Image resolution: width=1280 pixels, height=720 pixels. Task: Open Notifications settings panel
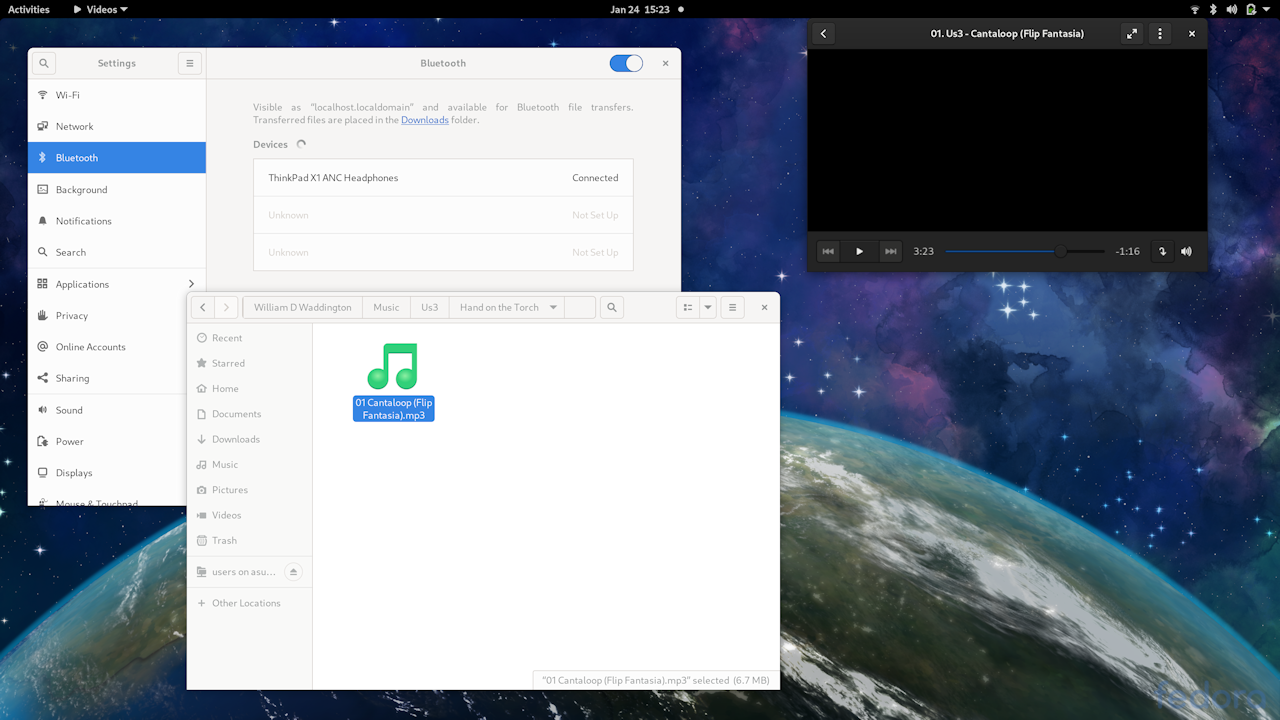tap(117, 221)
